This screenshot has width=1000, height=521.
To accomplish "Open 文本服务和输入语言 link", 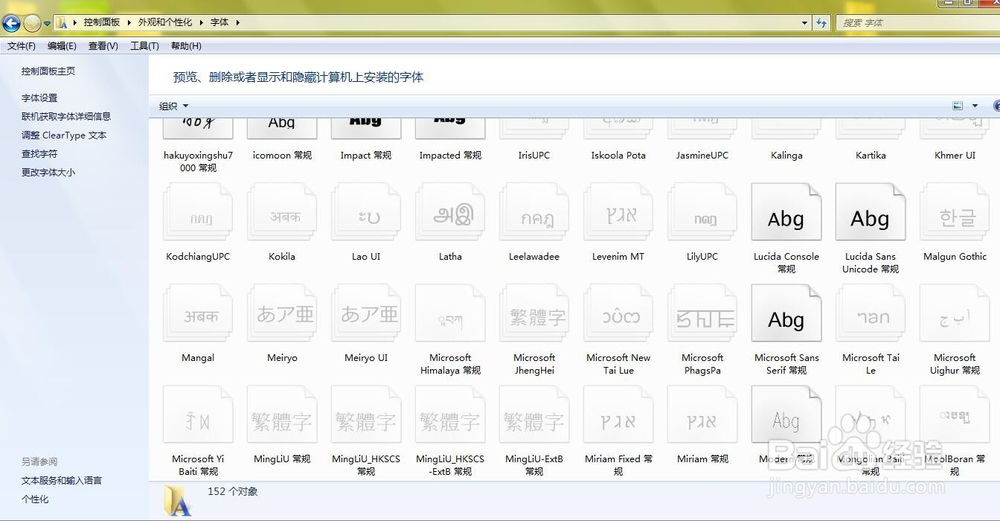I will (62, 480).
